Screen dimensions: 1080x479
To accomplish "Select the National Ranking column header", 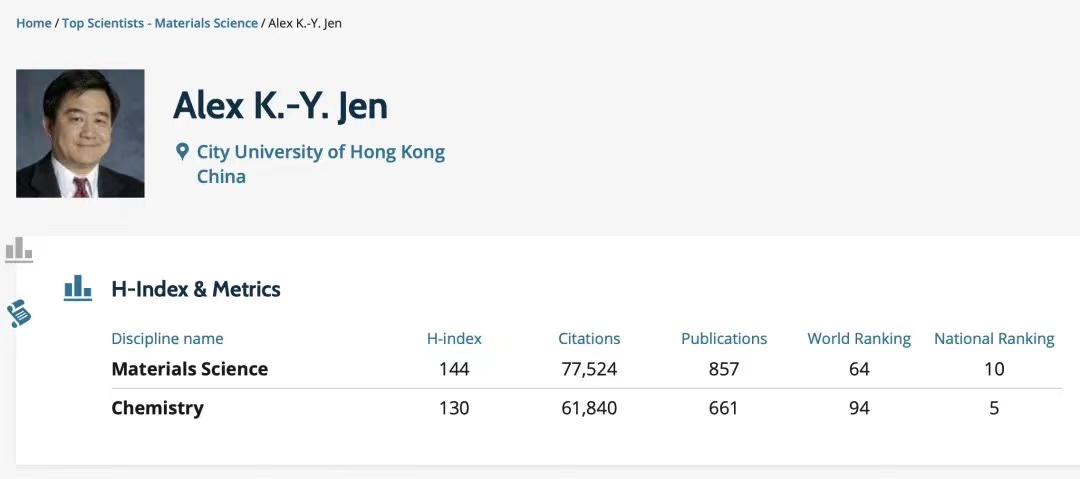I will point(994,339).
